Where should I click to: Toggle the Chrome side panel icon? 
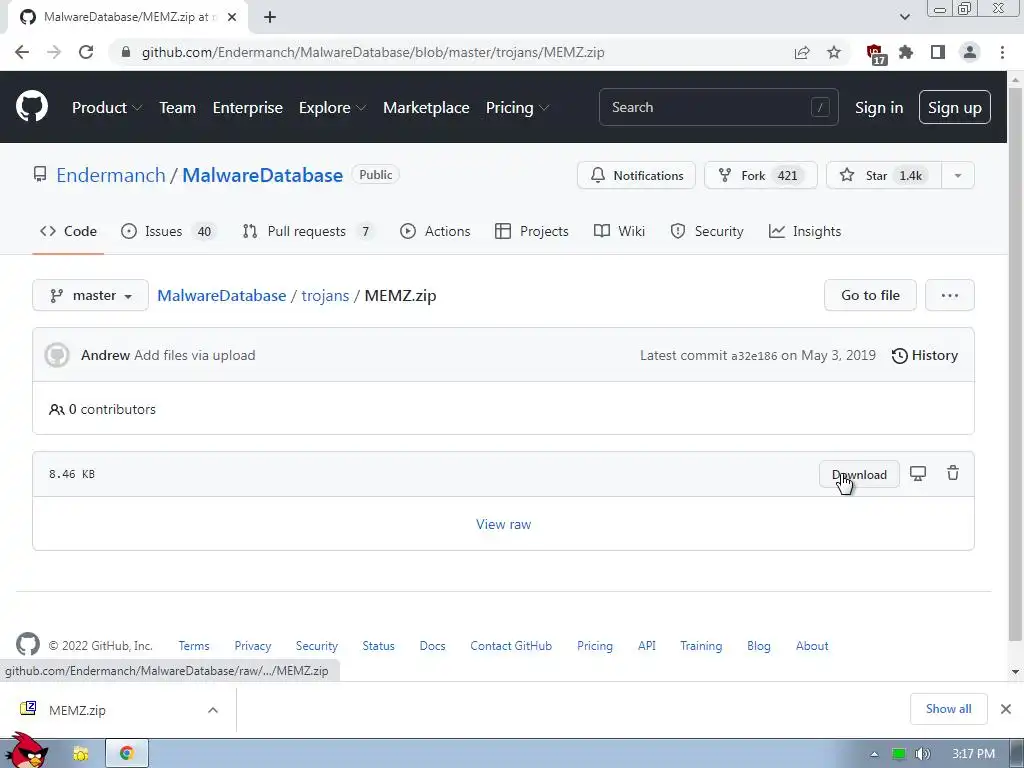coord(938,52)
